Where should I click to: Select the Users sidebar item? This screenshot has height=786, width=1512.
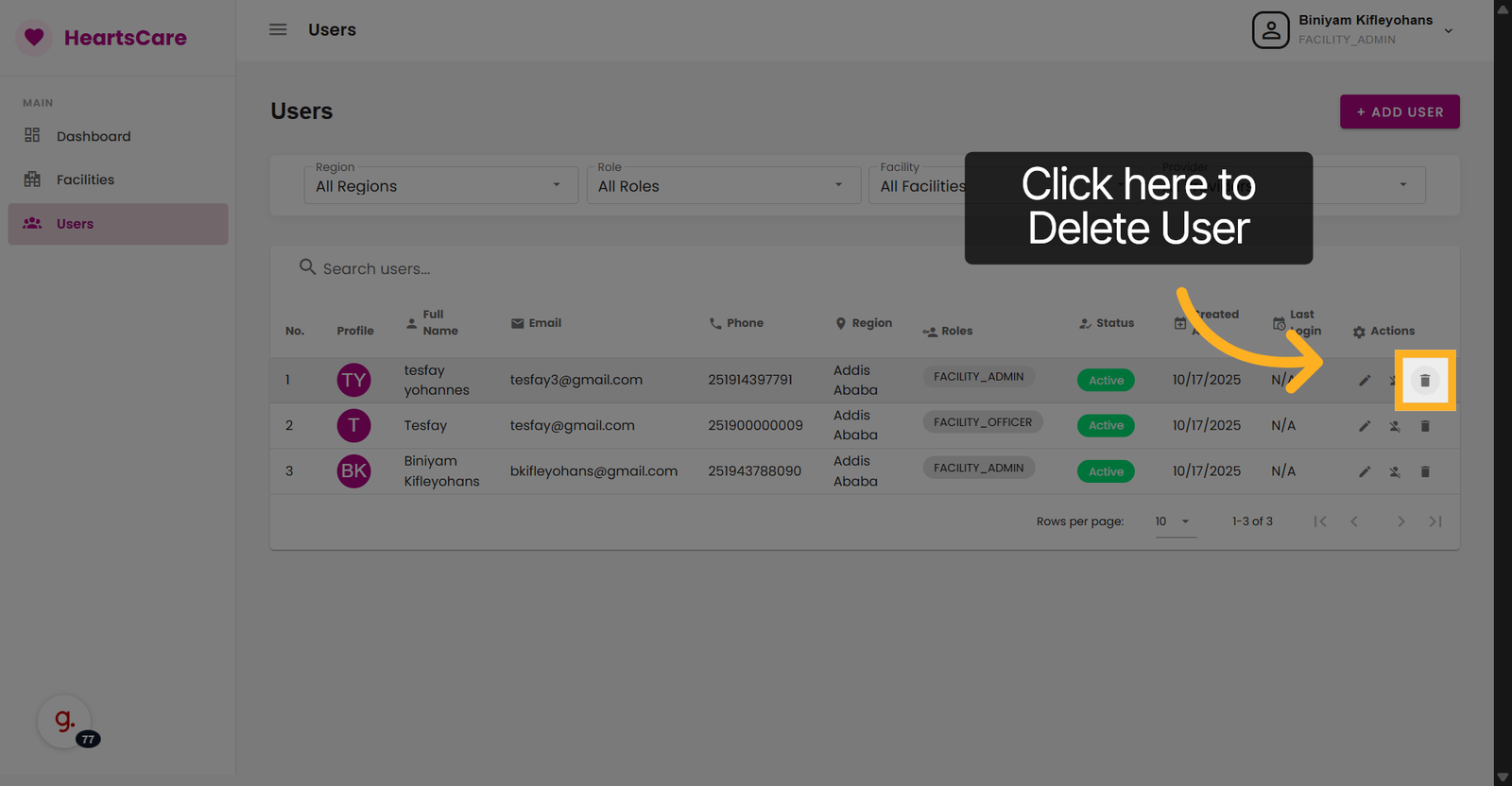[76, 224]
